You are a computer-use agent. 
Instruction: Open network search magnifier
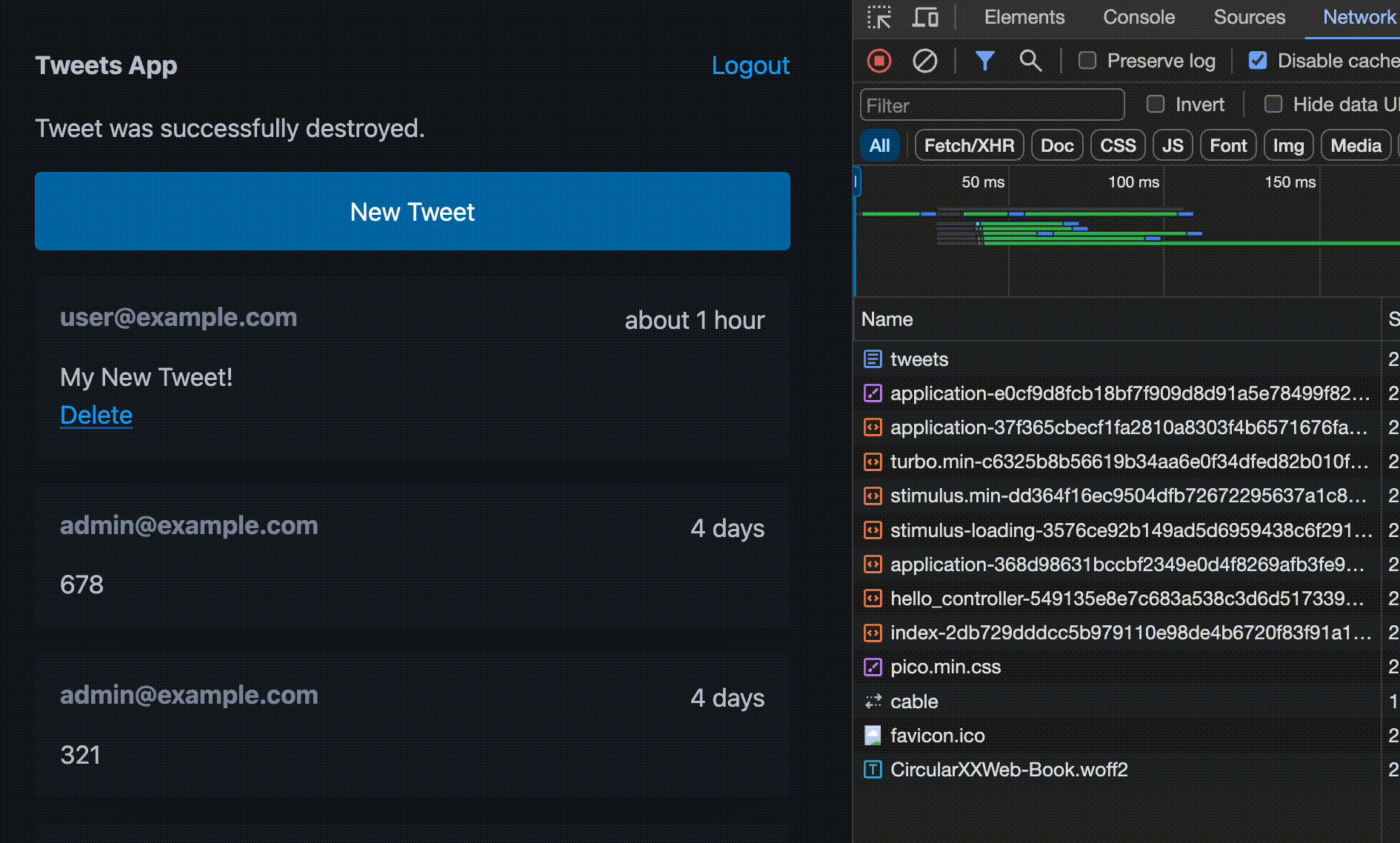[x=1030, y=61]
